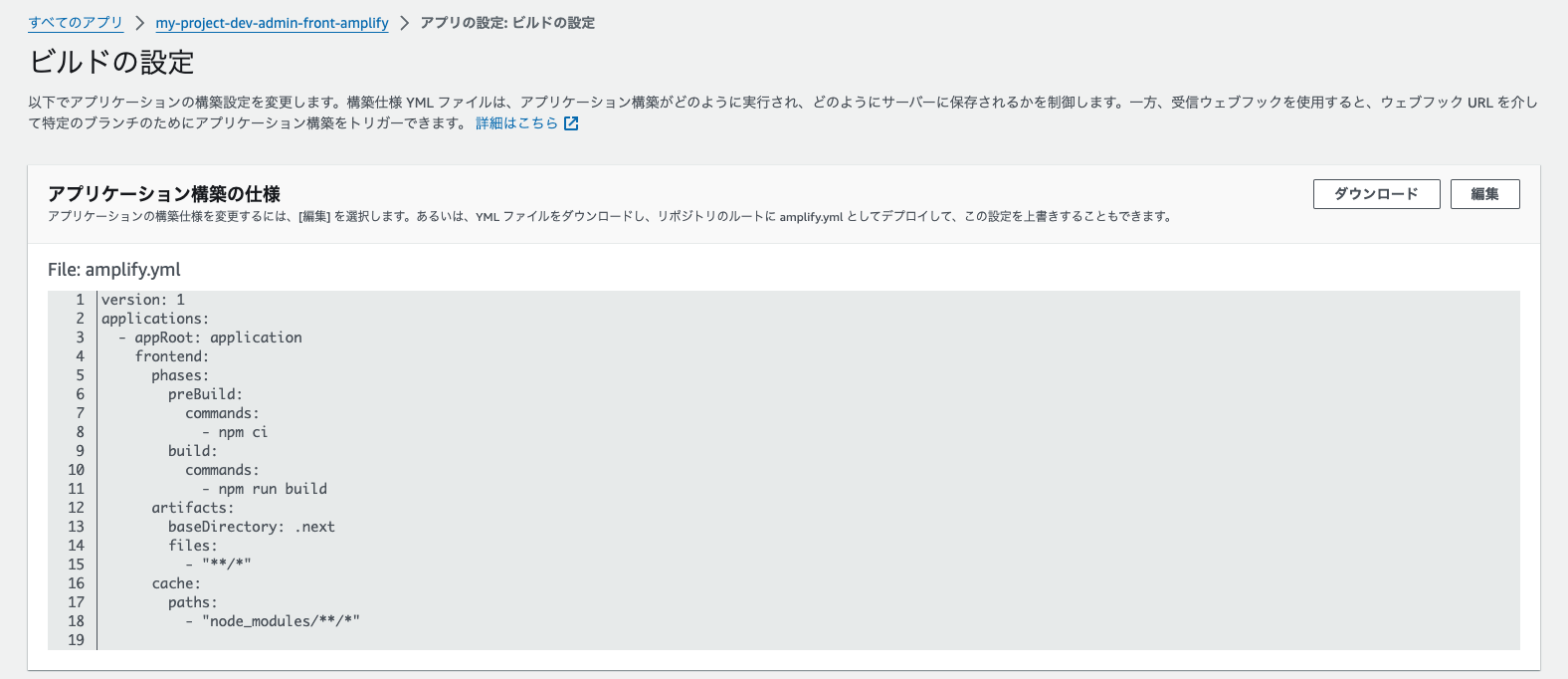
Task: Click code line 'phases:'
Action: click(x=180, y=375)
